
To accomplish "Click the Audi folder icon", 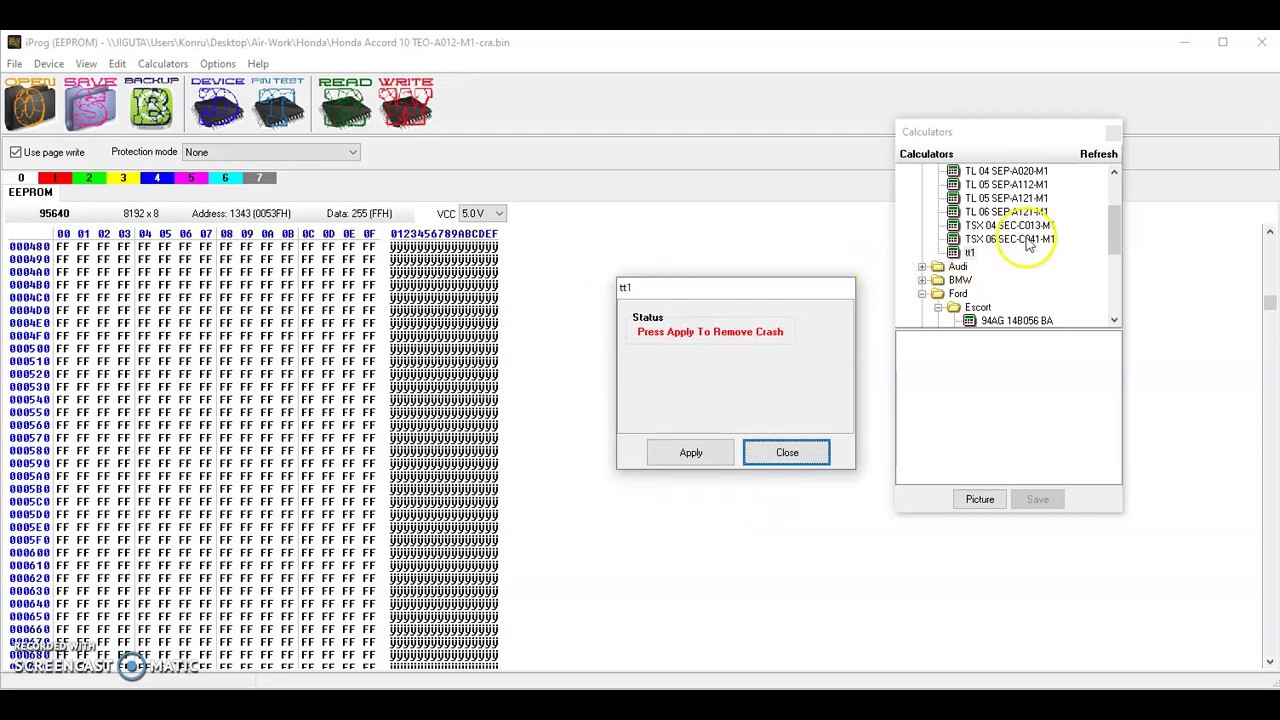I will coord(938,267).
